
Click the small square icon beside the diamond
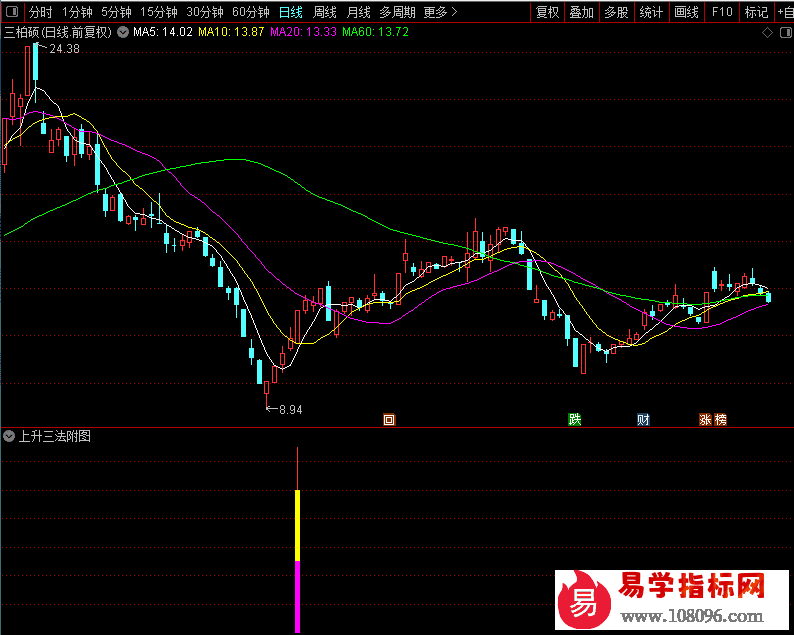pos(783,32)
